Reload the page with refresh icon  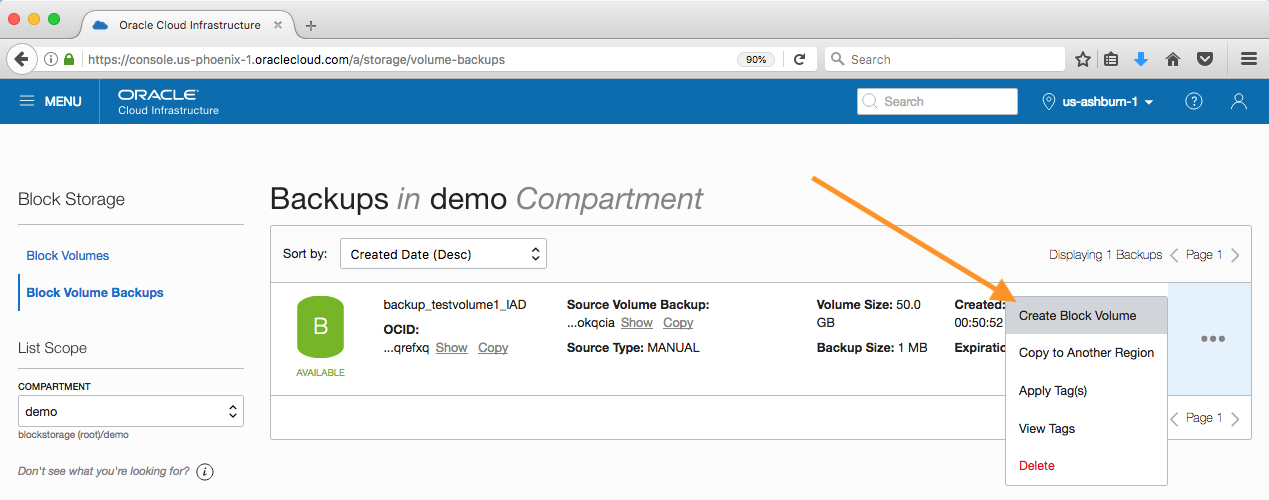click(799, 59)
